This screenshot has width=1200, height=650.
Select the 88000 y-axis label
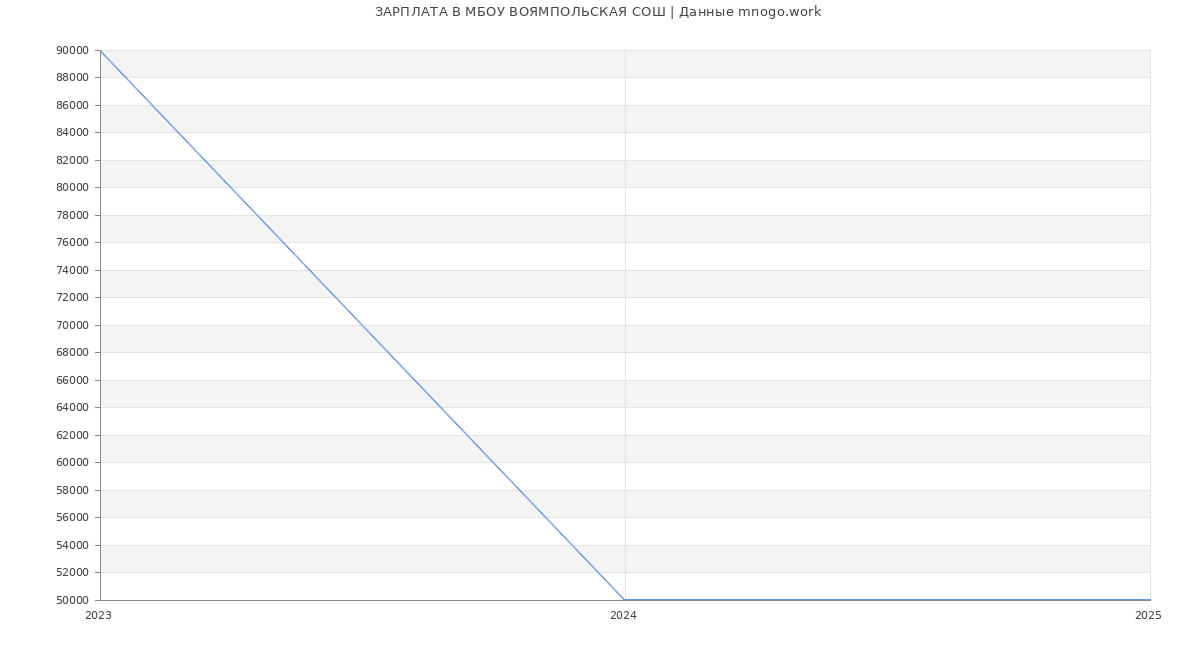[x=73, y=78]
